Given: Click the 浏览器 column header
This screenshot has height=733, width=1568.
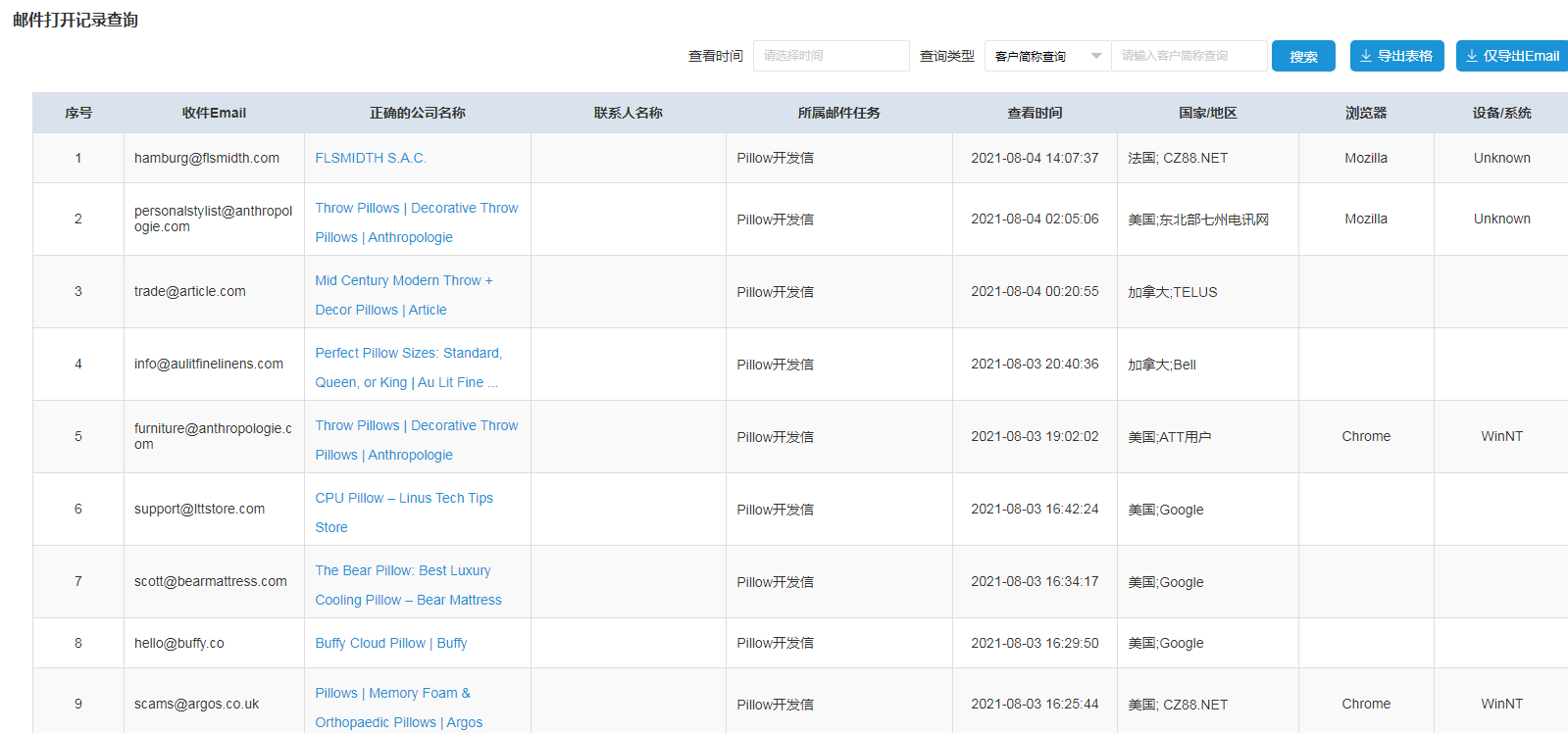Looking at the screenshot, I should [1366, 113].
